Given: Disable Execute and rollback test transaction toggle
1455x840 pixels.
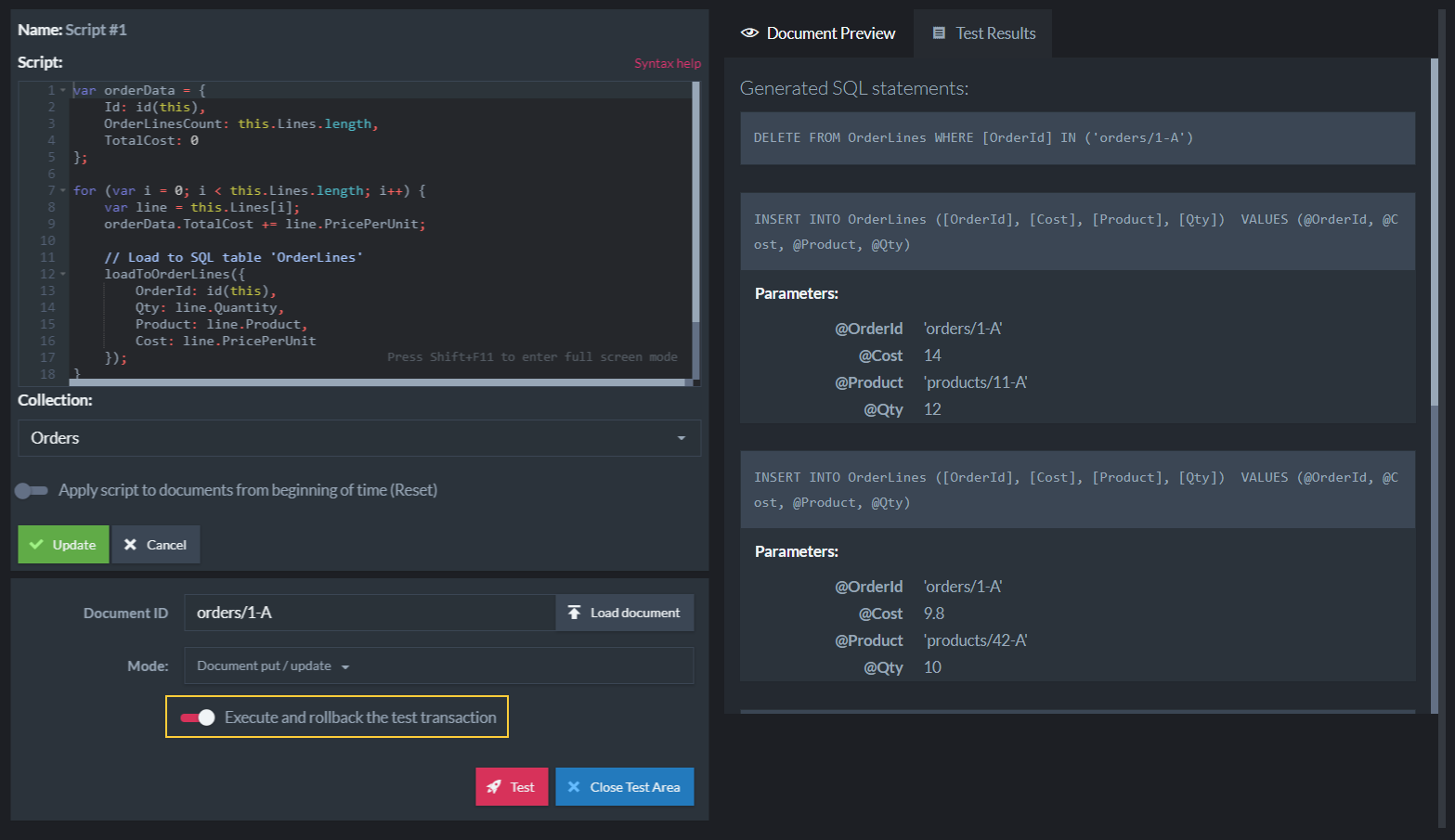Looking at the screenshot, I should pyautogui.click(x=198, y=717).
